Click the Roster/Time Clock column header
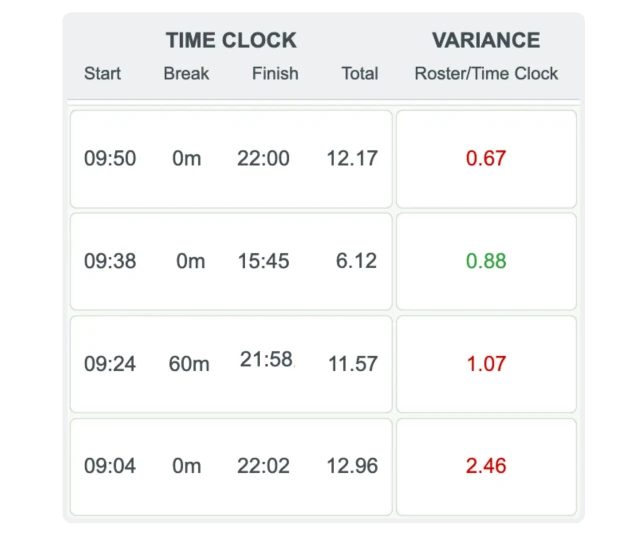Screen dimensions: 640x538 click(x=486, y=73)
